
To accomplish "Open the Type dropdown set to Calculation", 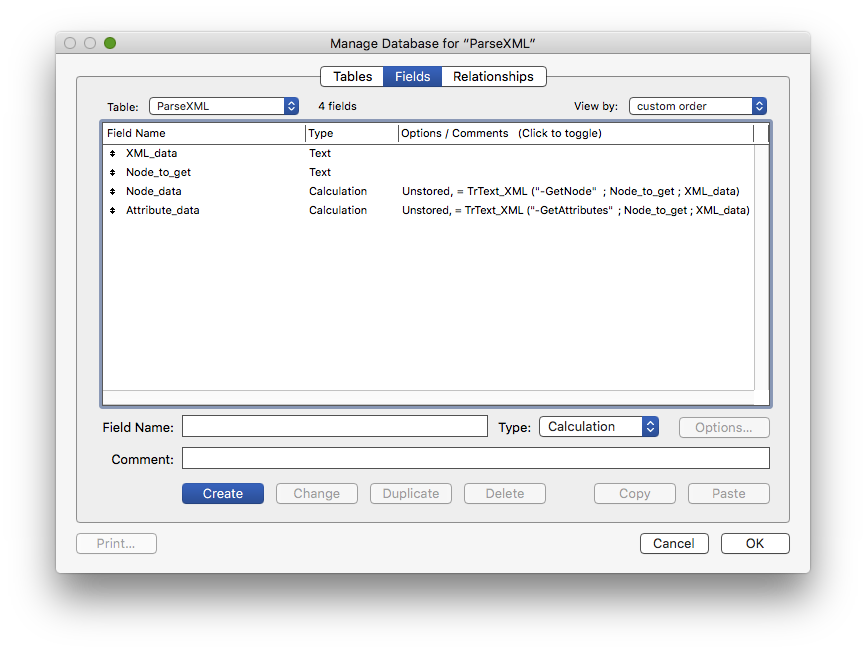I will 599,426.
